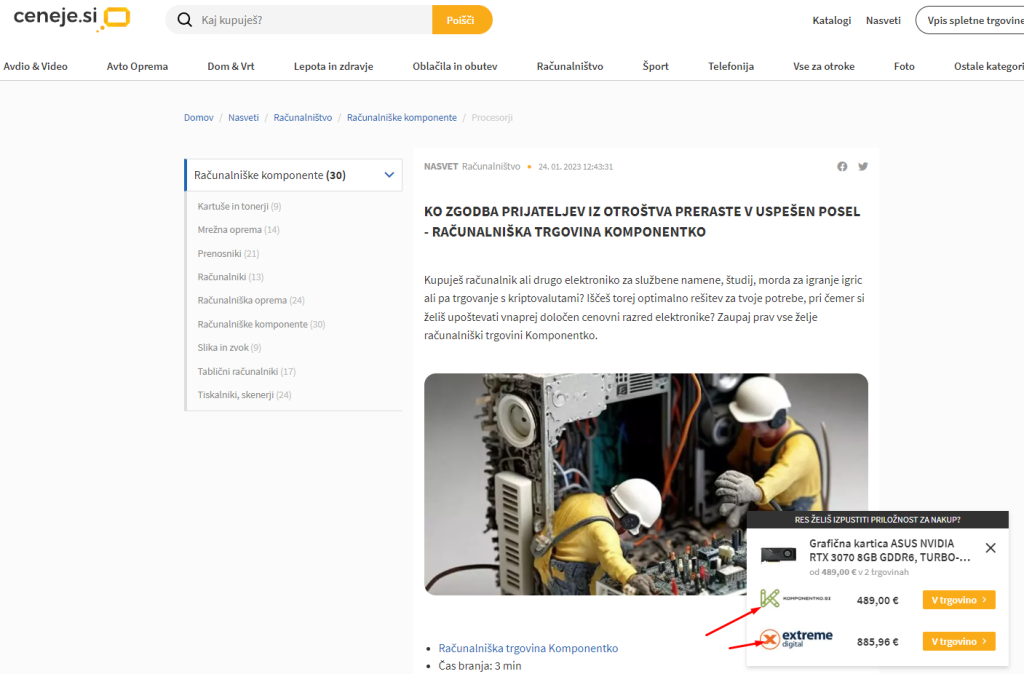Select Kartuše in tonerji (9) subcategory
Viewport: 1024px width, 674px height.
click(239, 206)
